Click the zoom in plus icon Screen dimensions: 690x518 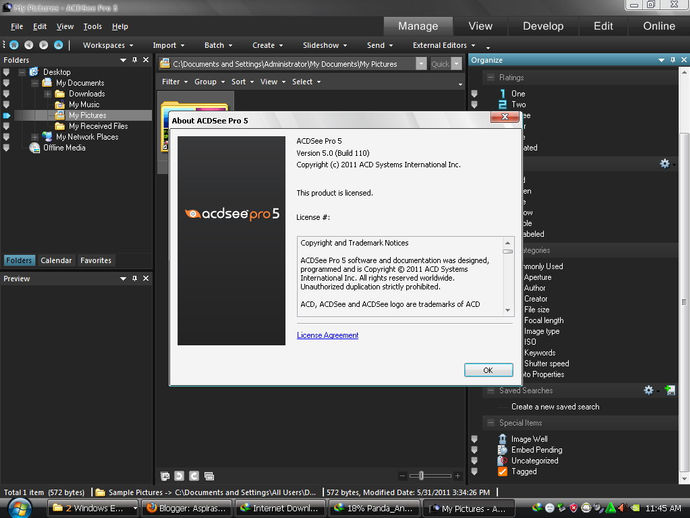(x=458, y=476)
